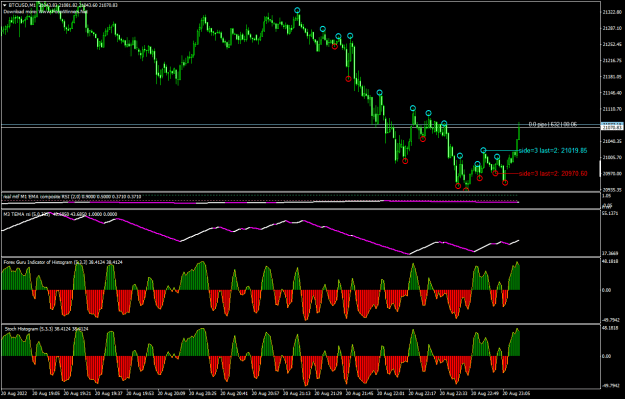
Task: Click the highlighted current price box 21070.83
Action: [x=612, y=127]
